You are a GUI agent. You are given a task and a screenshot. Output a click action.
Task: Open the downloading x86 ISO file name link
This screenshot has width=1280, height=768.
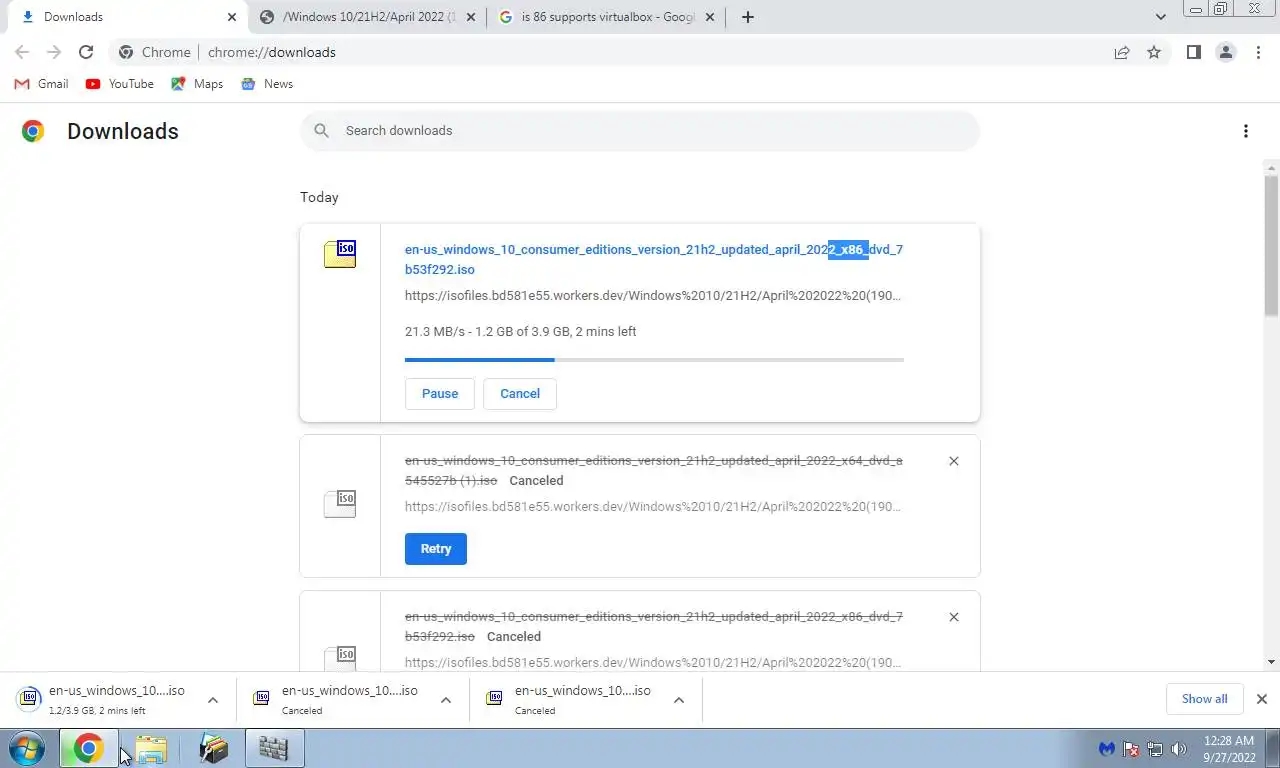tap(654, 259)
